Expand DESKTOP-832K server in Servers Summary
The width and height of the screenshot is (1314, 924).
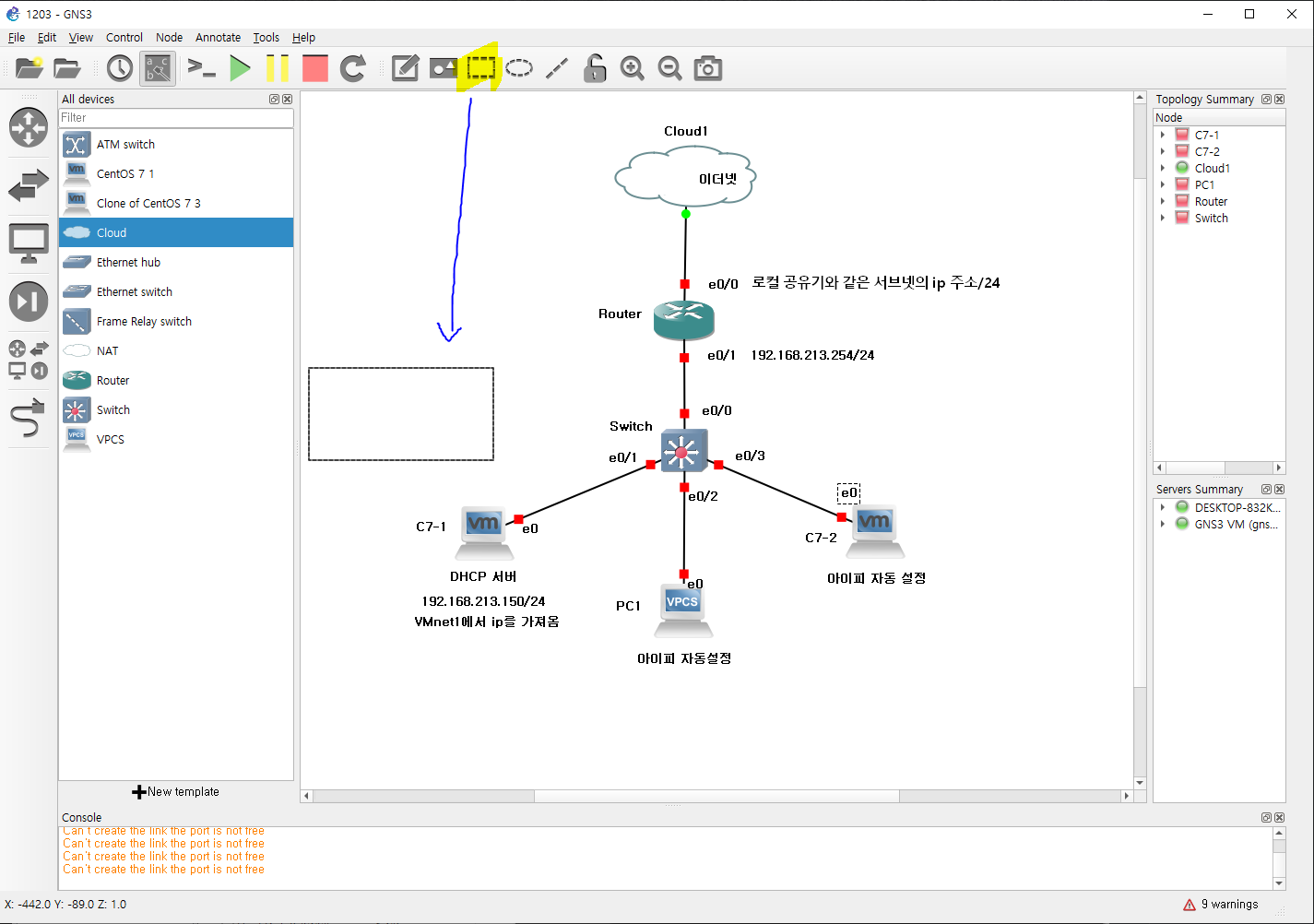pos(1163,507)
